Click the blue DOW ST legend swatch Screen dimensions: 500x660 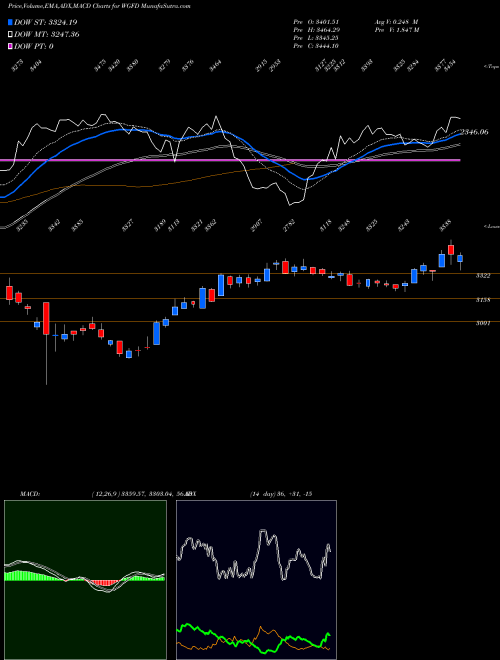[x=10, y=22]
